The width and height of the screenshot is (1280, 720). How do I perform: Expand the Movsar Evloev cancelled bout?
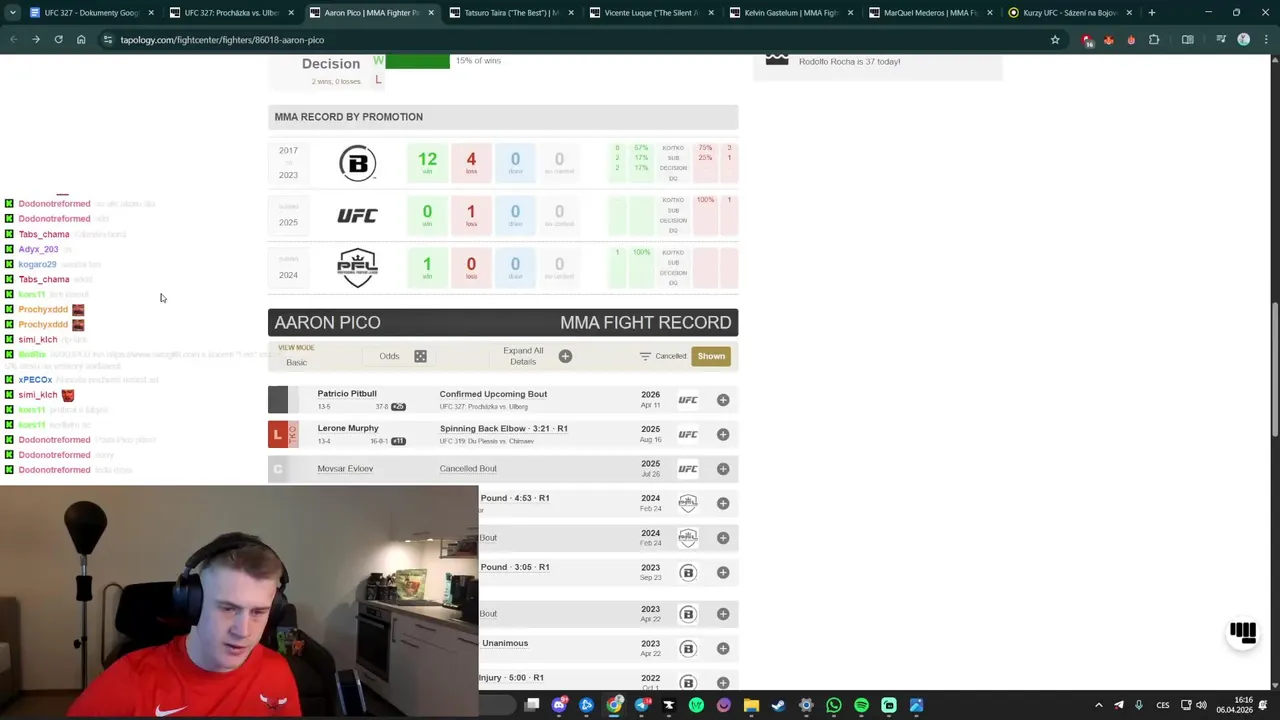click(x=723, y=469)
